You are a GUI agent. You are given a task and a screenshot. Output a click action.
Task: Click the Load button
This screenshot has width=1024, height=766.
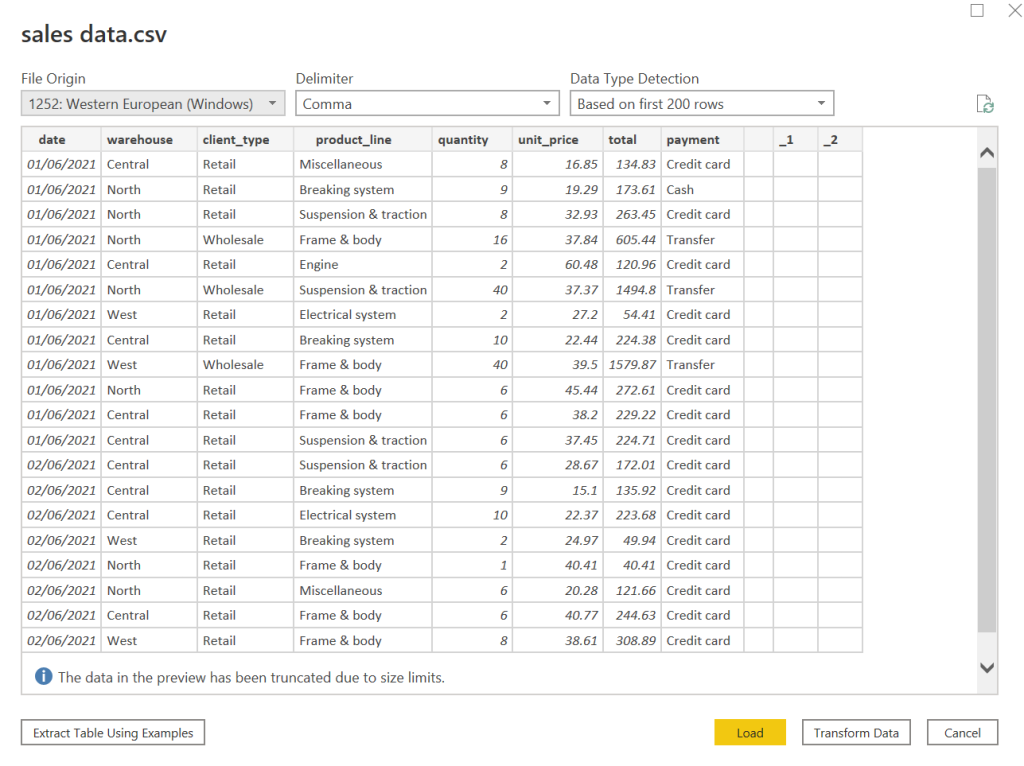pyautogui.click(x=750, y=733)
